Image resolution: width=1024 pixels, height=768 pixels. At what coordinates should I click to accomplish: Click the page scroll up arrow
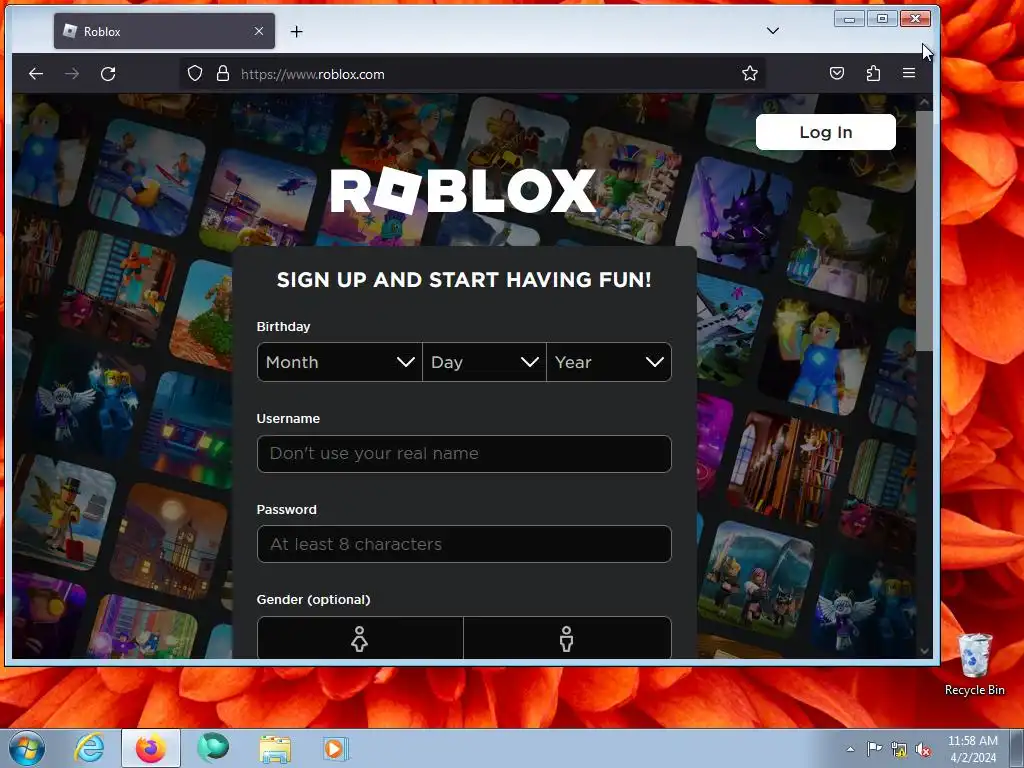coord(924,103)
